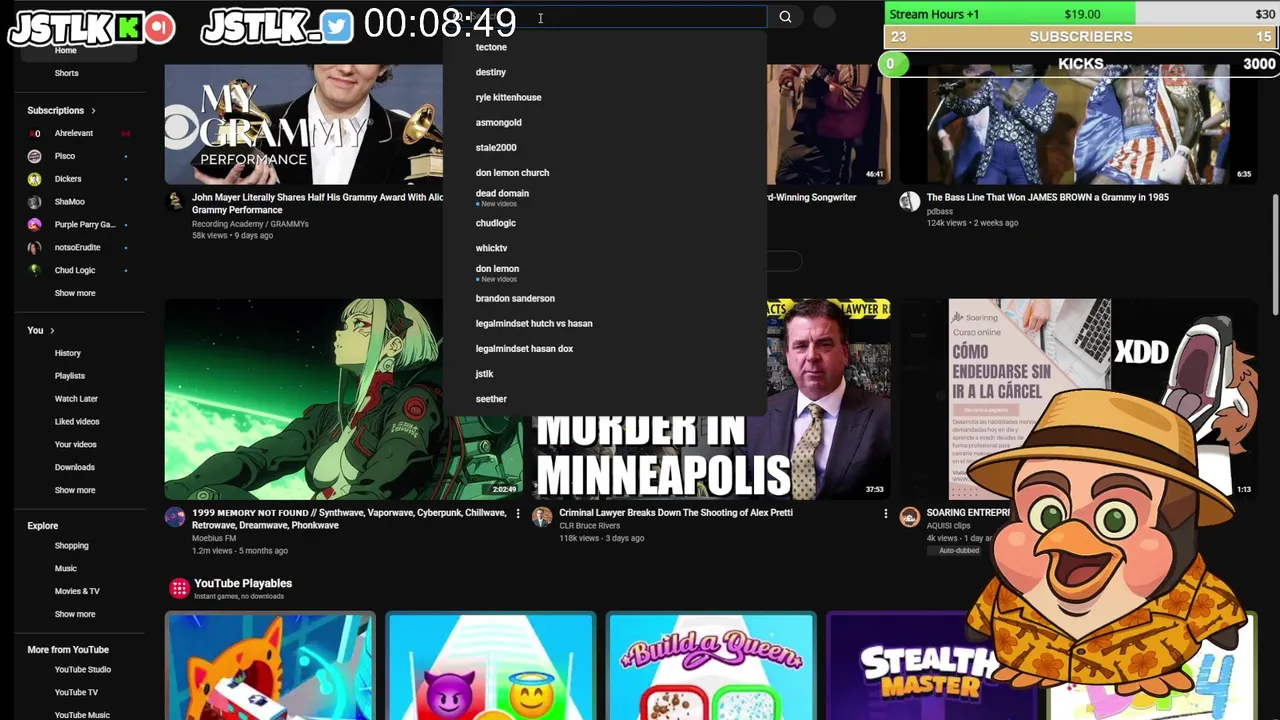1280x720 pixels.
Task: Open the pdbass channel avatar
Action: [x=910, y=201]
